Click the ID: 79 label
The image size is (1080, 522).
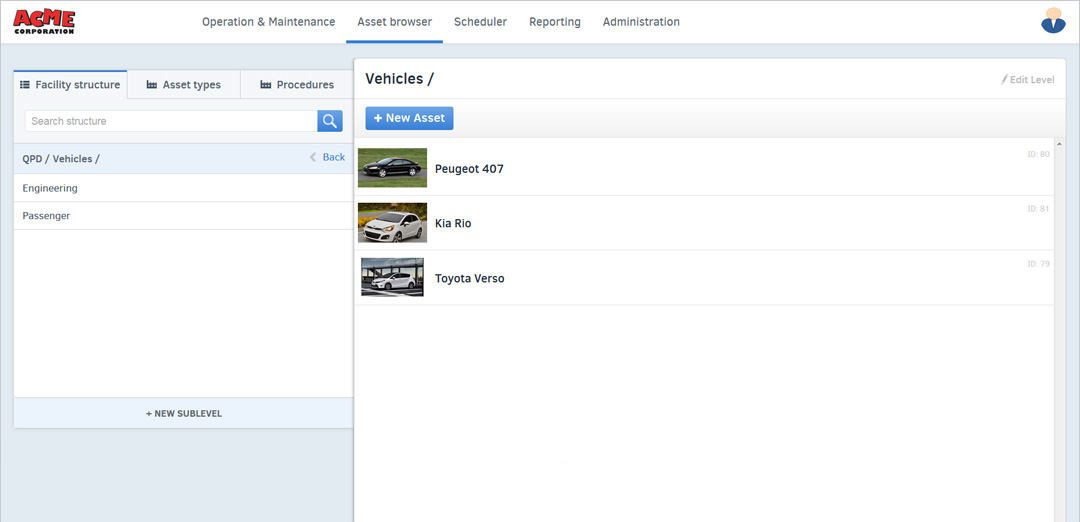click(x=1038, y=264)
